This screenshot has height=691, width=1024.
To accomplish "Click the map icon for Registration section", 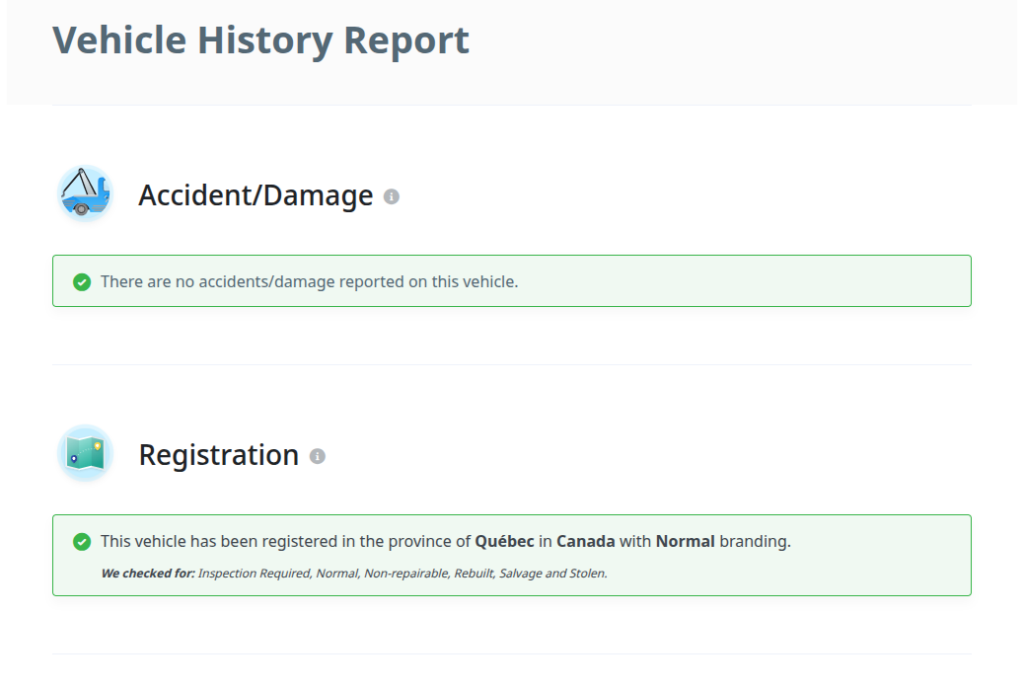I will click(85, 453).
